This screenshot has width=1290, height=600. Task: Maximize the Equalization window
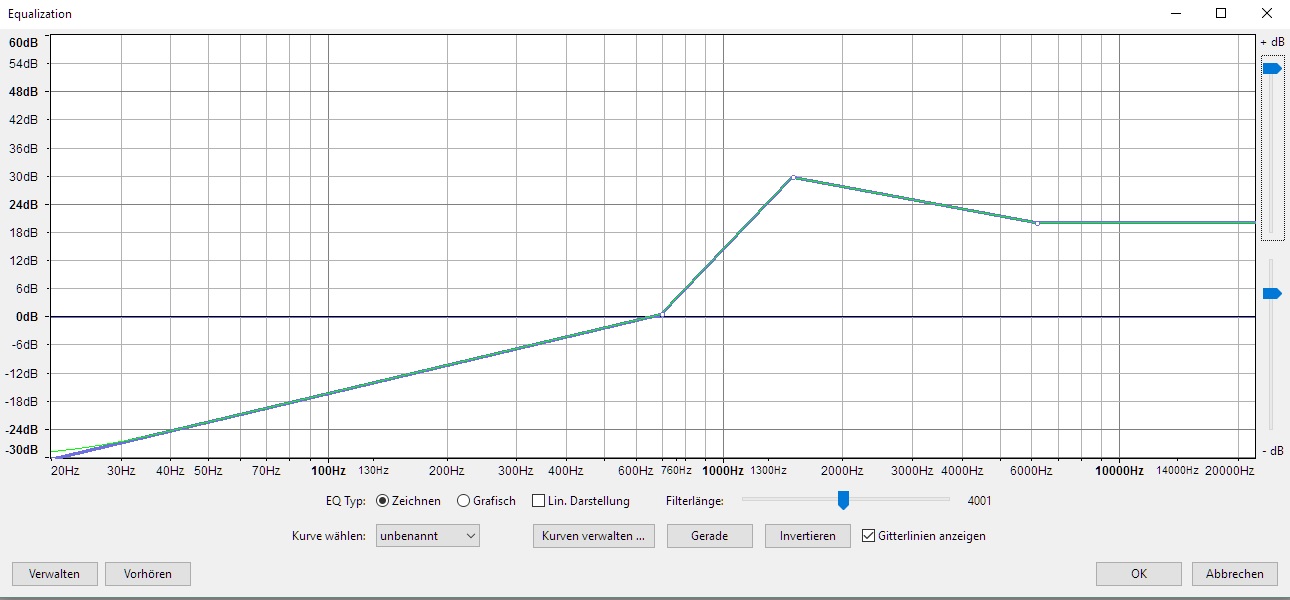1221,13
